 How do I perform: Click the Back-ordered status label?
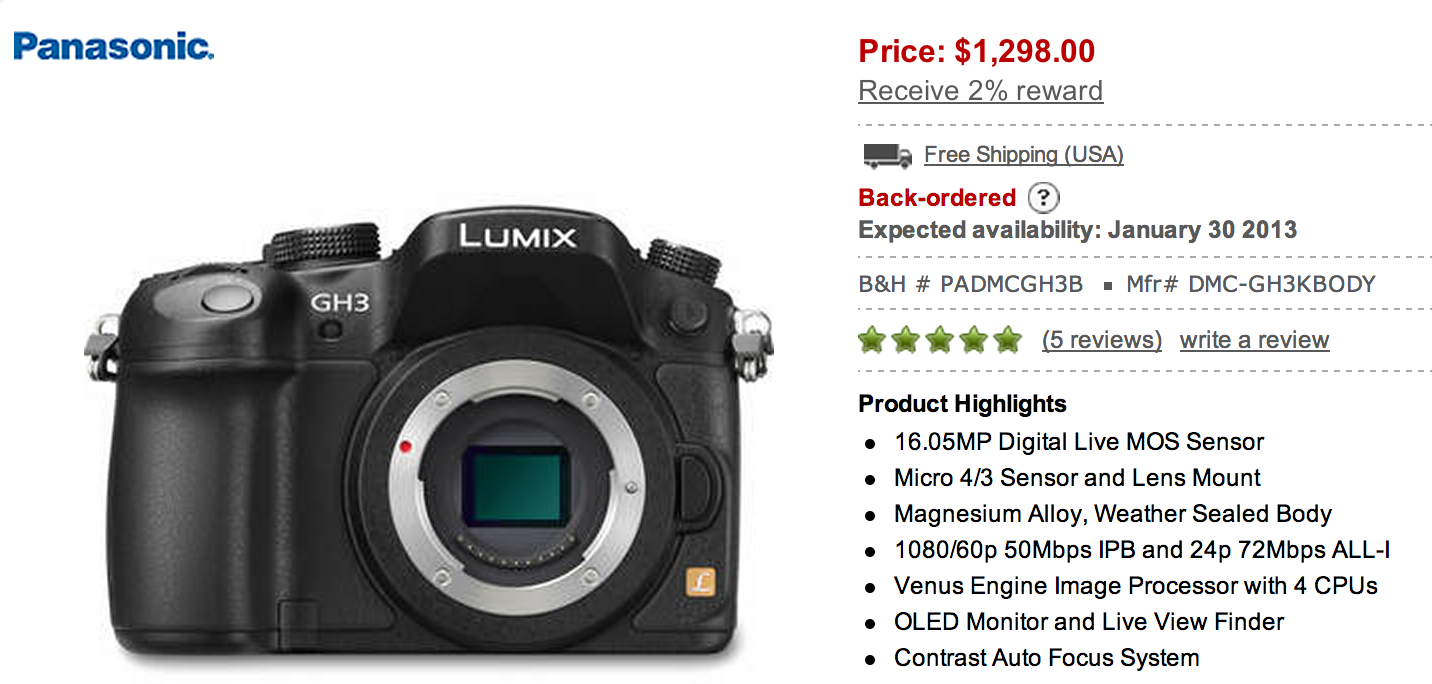(x=937, y=198)
